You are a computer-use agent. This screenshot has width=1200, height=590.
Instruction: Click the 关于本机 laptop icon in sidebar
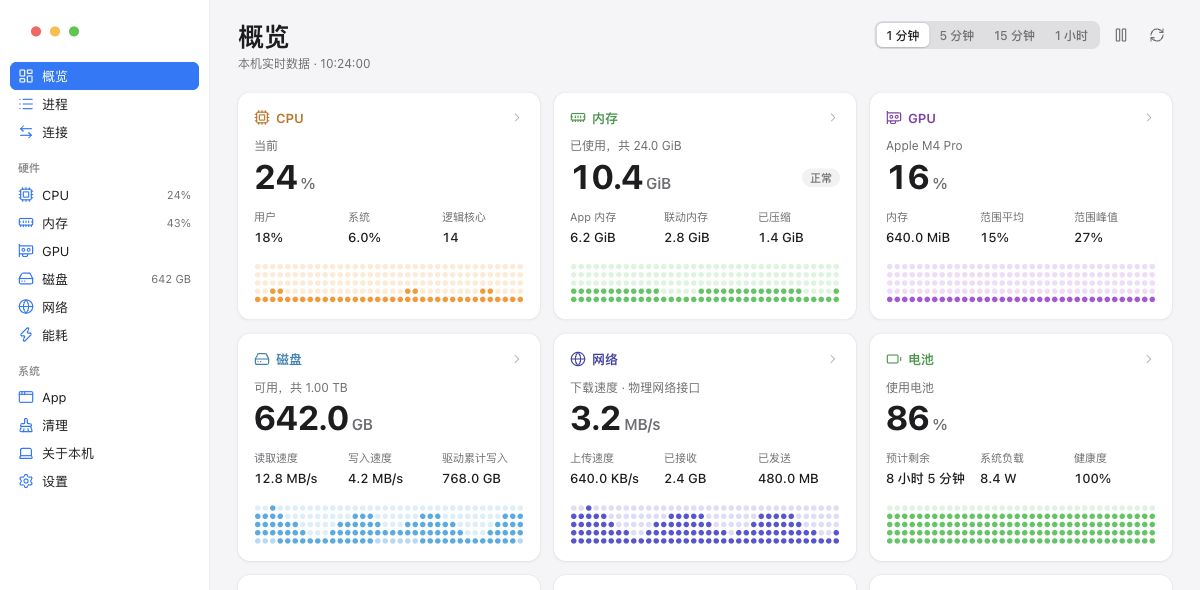26,453
